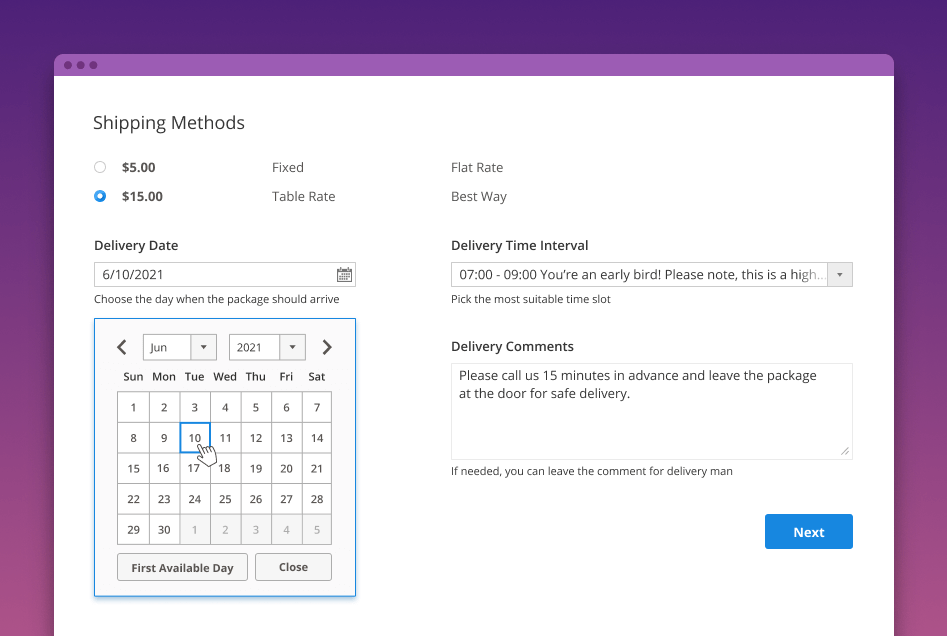Choose day 25 in the calendar grid
Screen dimensions: 947x636
tap(225, 499)
